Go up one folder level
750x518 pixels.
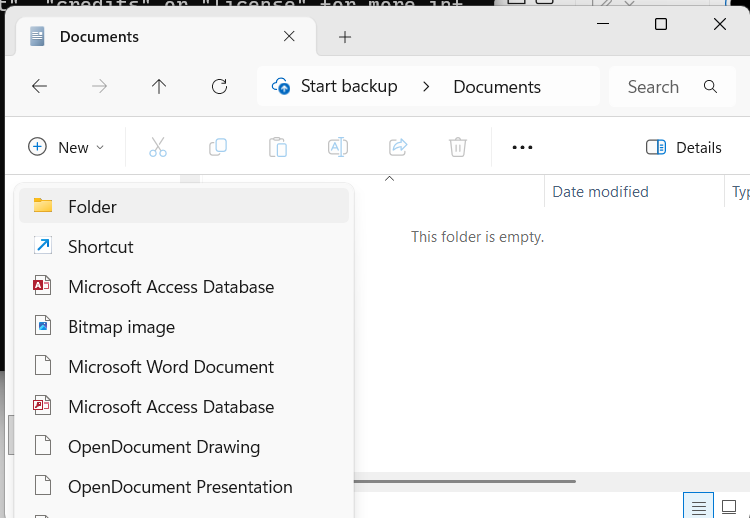pos(159,87)
